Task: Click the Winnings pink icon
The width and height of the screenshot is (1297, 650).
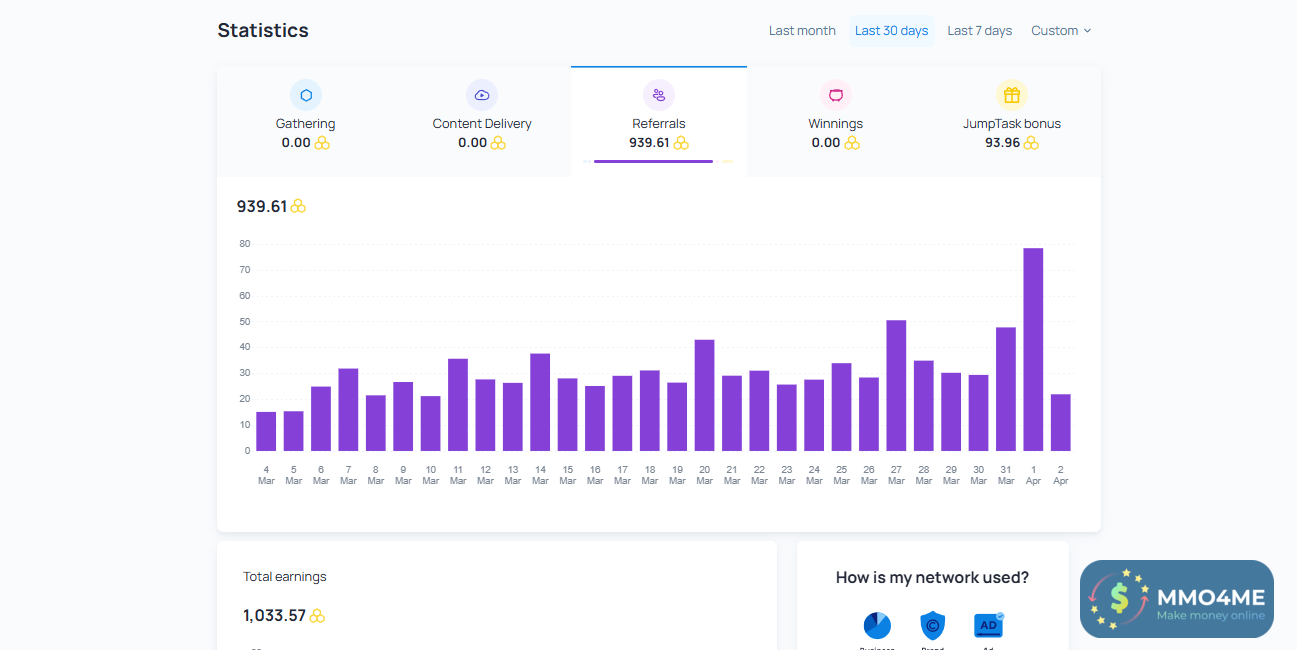Action: point(835,95)
